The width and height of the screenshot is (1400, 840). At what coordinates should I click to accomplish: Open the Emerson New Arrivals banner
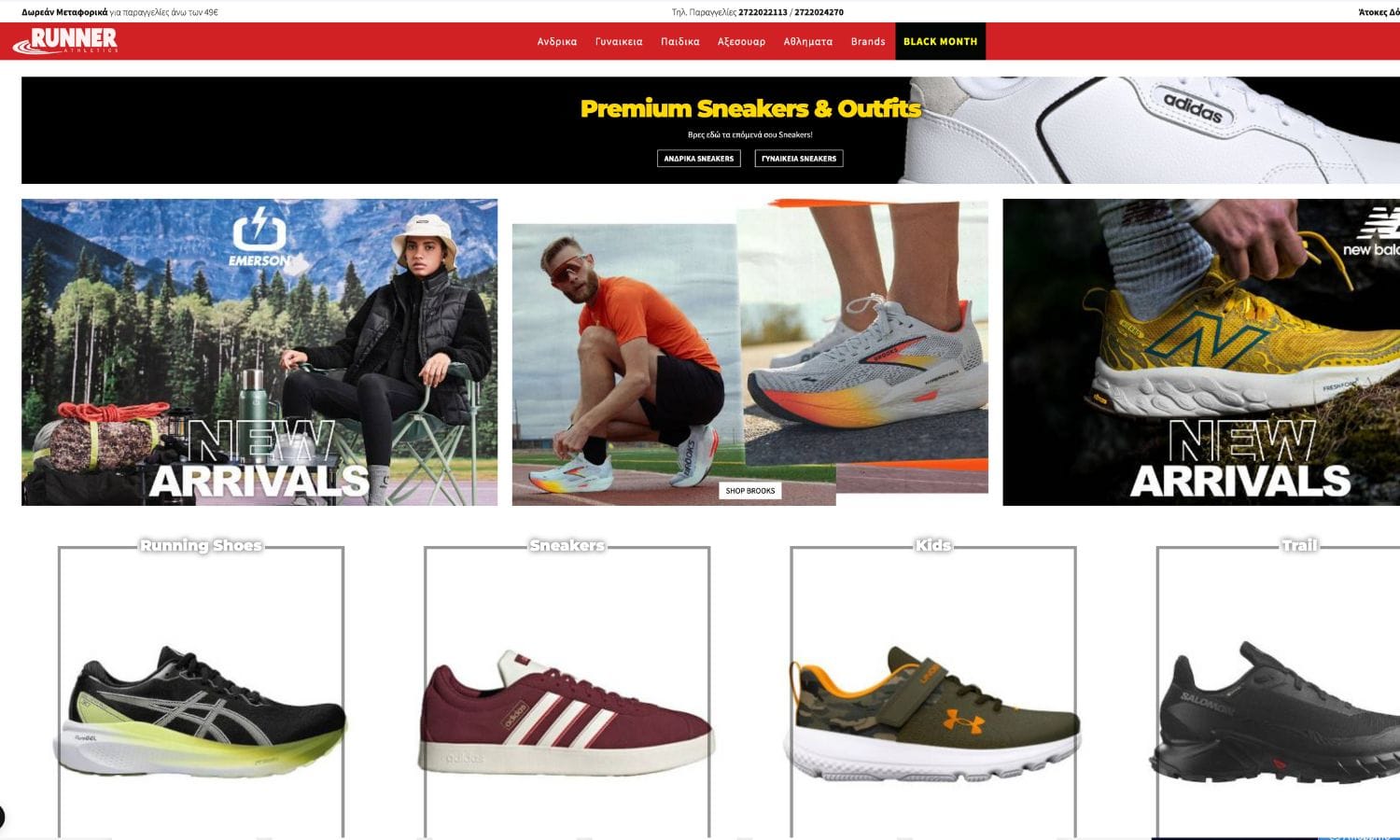[x=259, y=352]
